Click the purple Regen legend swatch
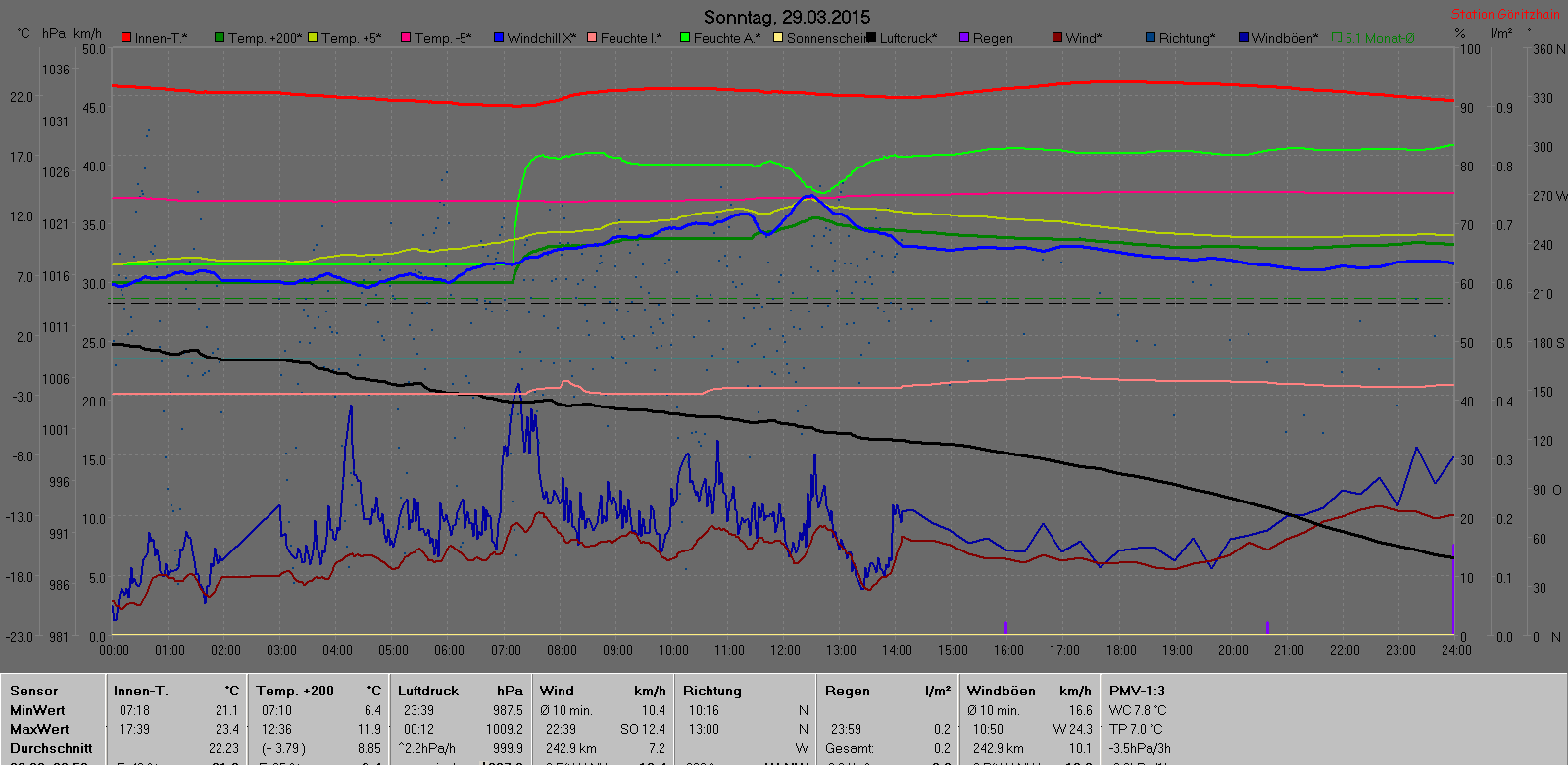 [x=964, y=38]
